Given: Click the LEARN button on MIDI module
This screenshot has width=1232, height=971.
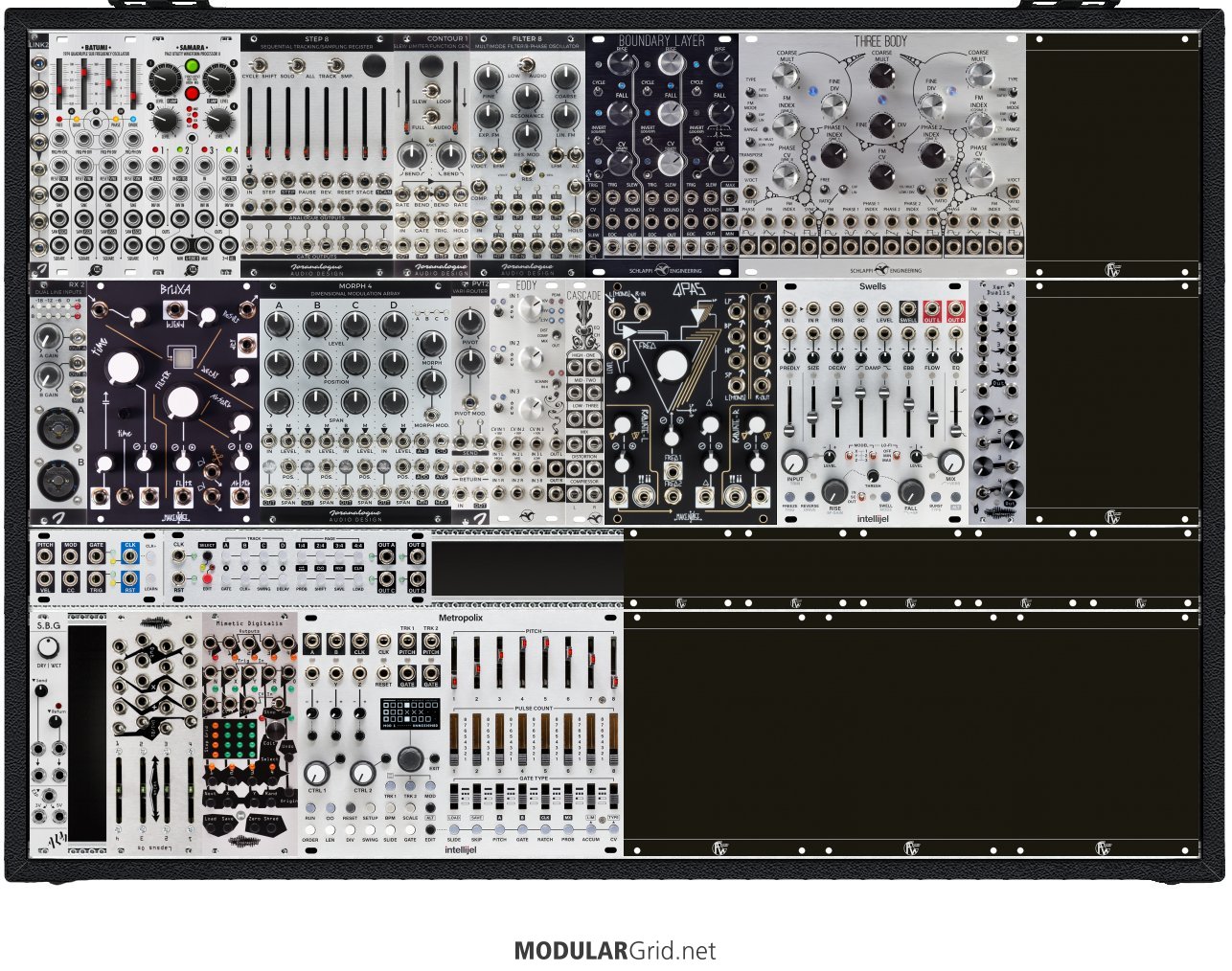Looking at the screenshot, I should tap(150, 578).
